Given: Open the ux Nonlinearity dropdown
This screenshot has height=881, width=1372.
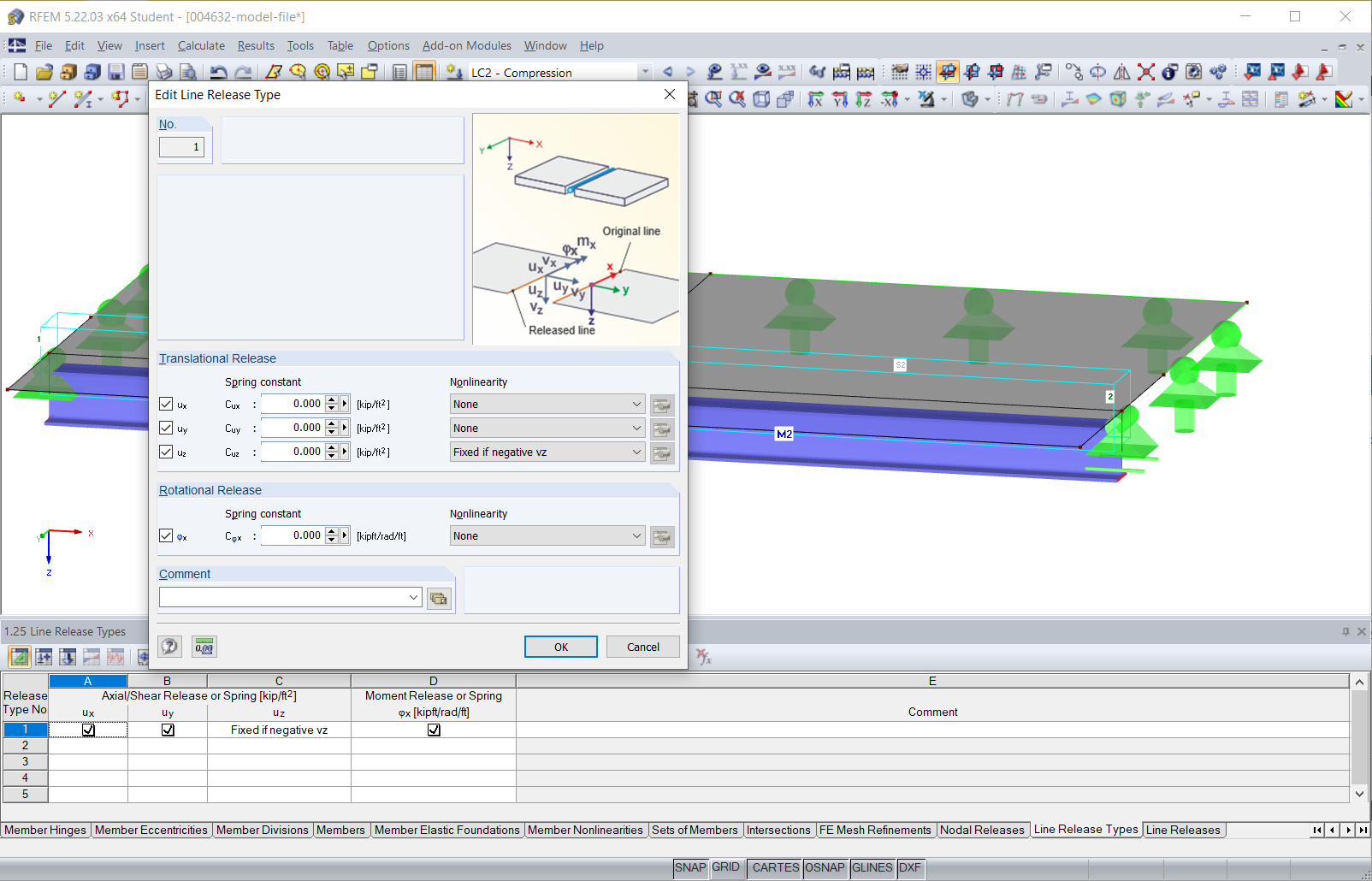Looking at the screenshot, I should [x=547, y=404].
